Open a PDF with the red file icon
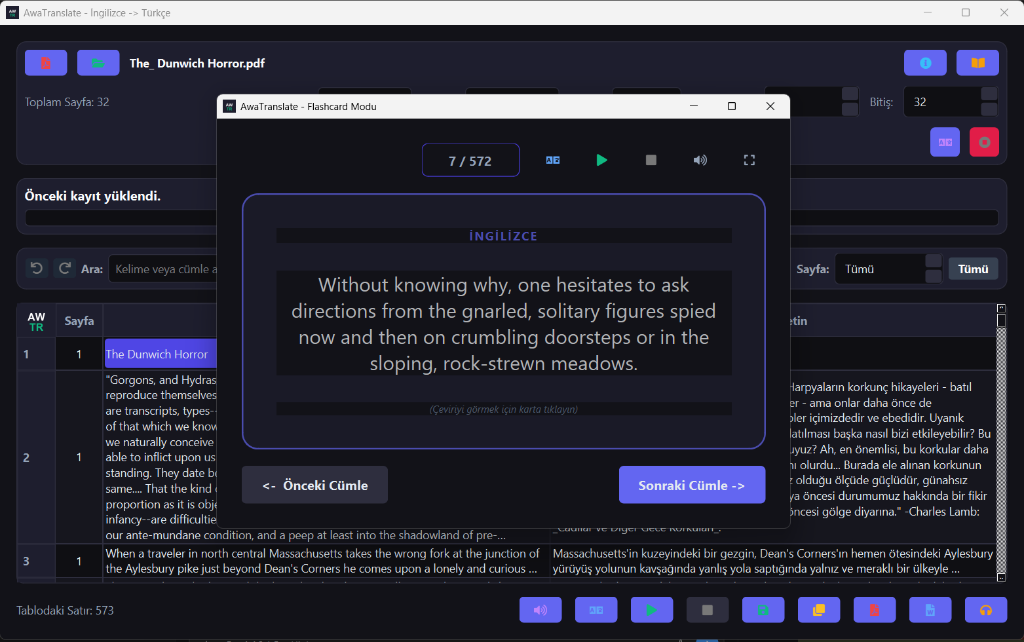Screen dimensions: 1024x642 (46, 63)
